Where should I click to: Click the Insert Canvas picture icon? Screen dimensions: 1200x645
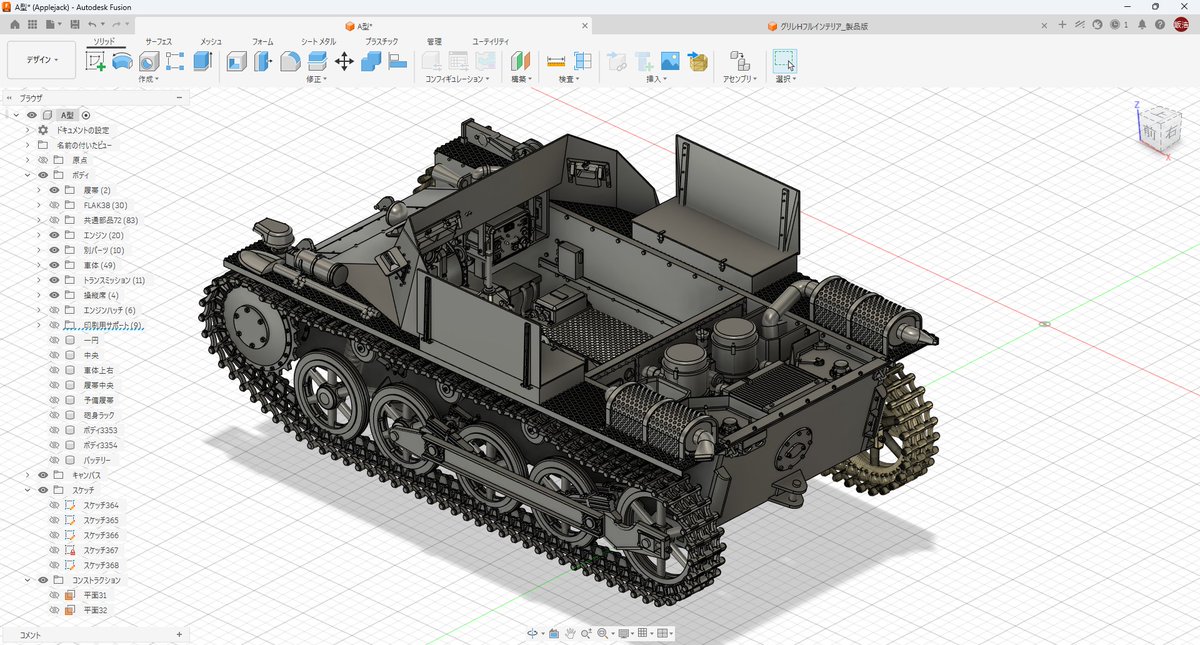pyautogui.click(x=670, y=61)
